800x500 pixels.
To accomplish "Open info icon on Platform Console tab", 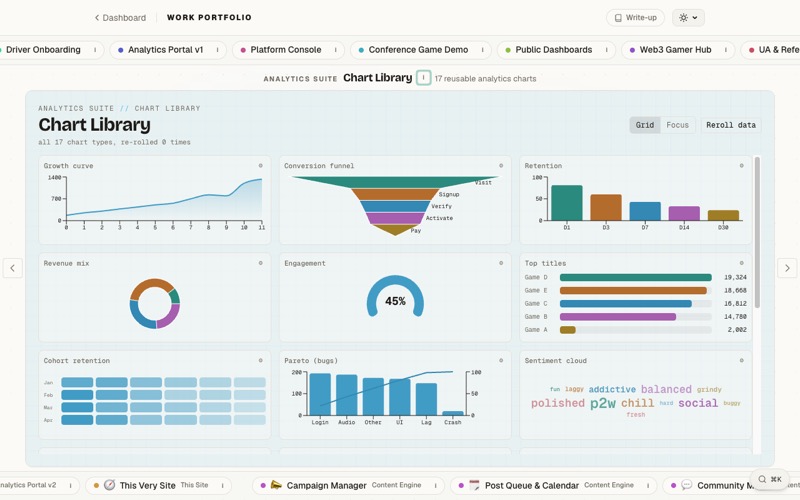I will coord(336,50).
